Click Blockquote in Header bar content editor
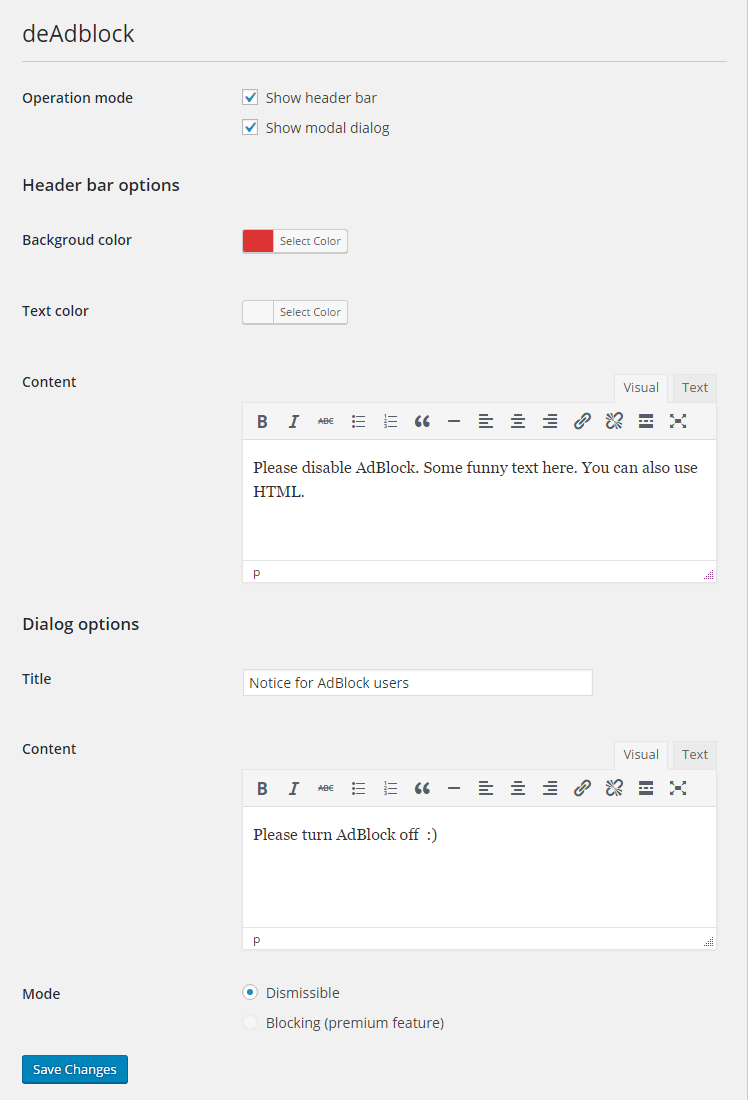This screenshot has width=748, height=1100. (x=422, y=422)
